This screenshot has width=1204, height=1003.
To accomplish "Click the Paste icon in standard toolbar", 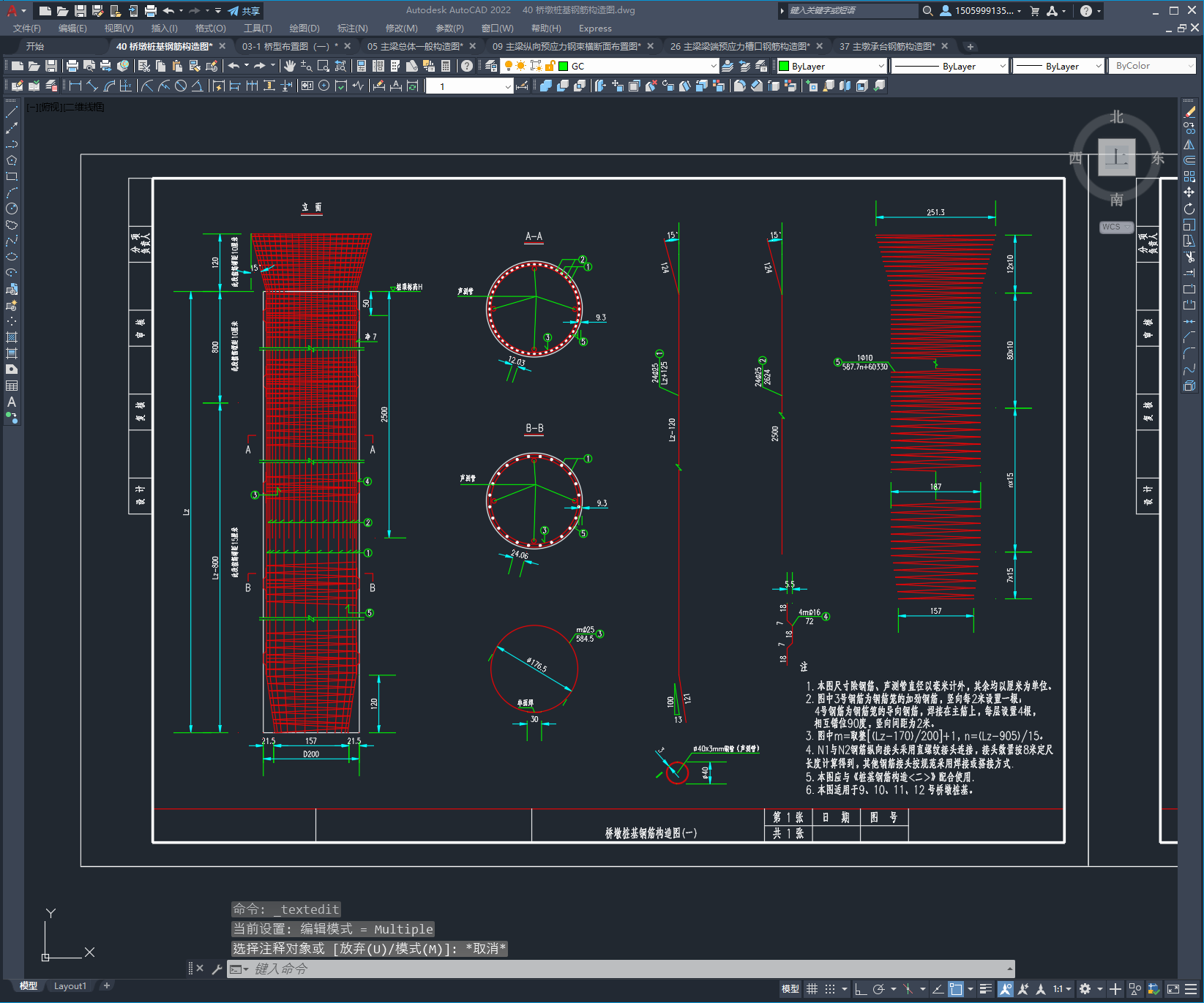I will tap(178, 66).
